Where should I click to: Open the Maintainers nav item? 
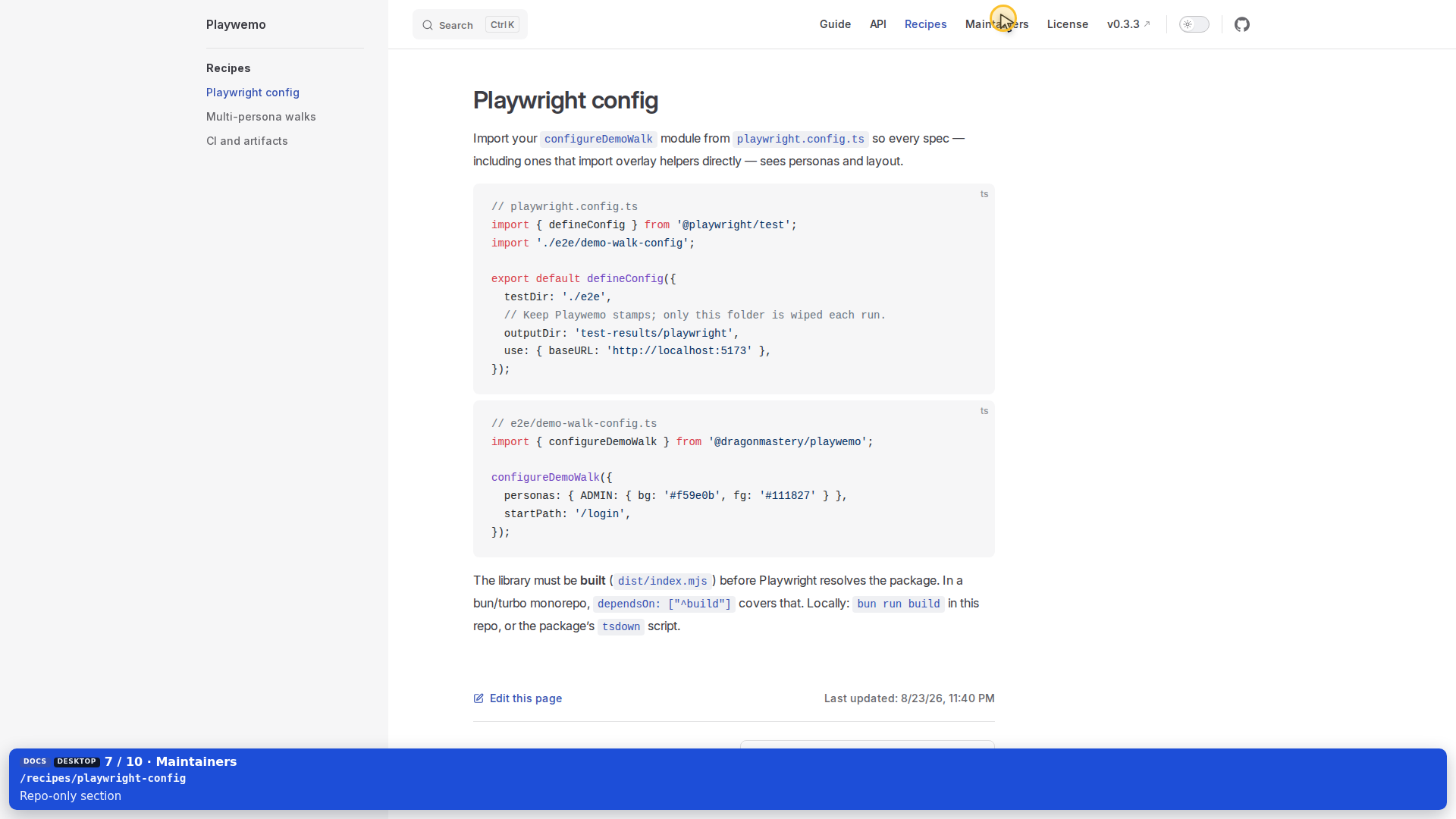tap(996, 24)
